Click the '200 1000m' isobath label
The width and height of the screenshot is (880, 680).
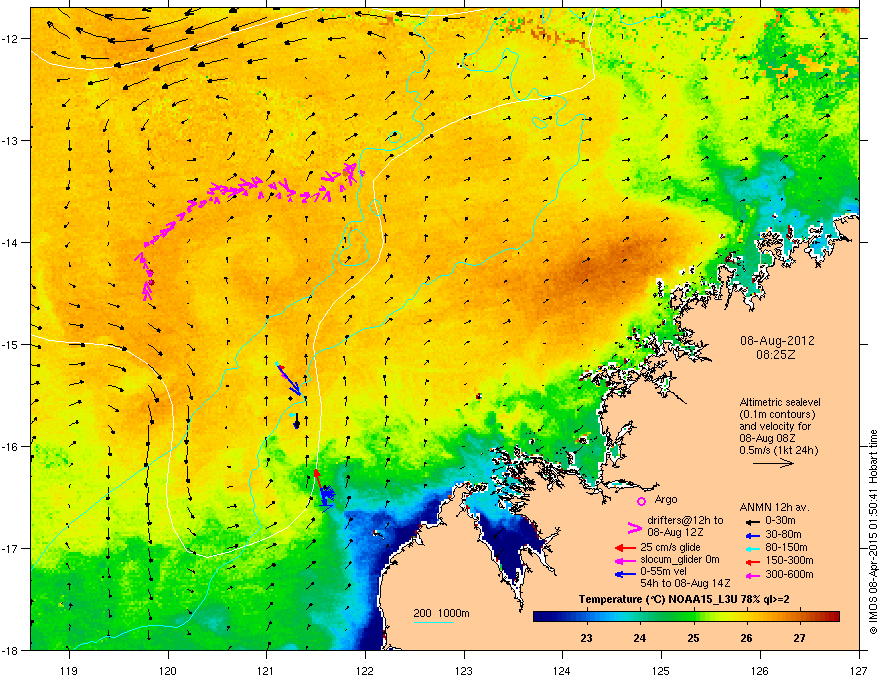click(441, 613)
